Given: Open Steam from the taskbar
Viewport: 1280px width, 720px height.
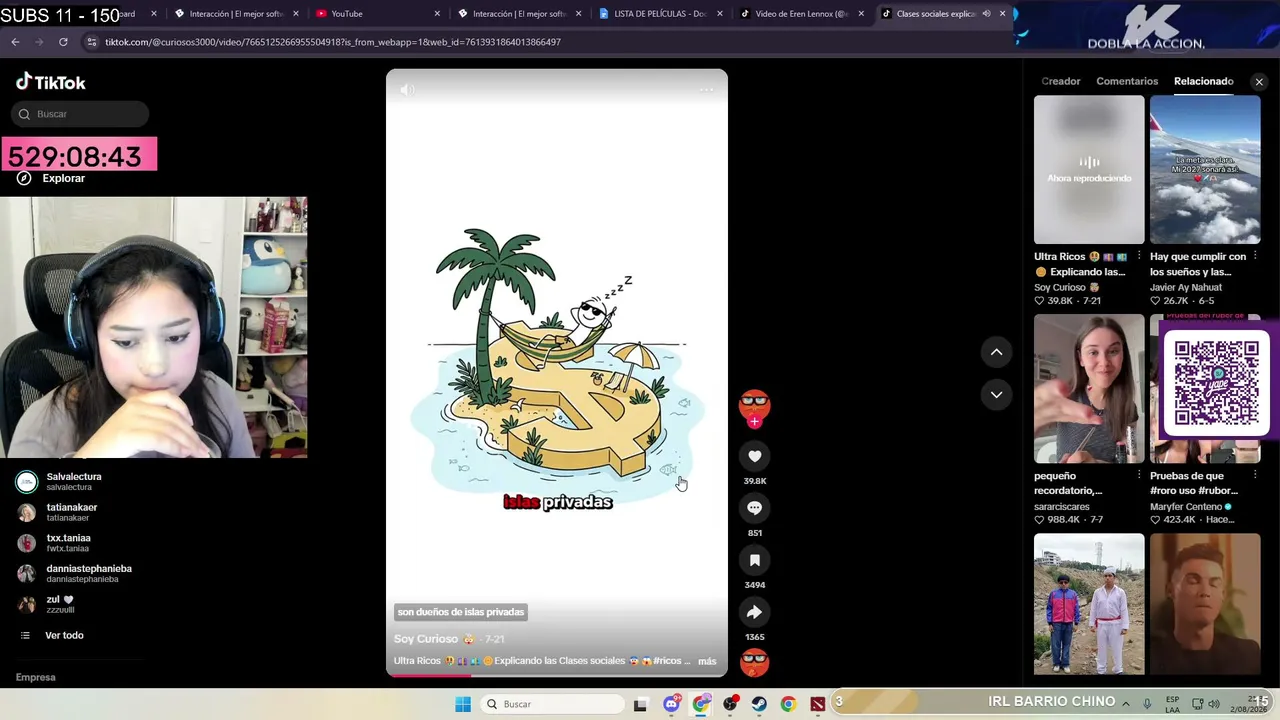Looking at the screenshot, I should tap(760, 704).
